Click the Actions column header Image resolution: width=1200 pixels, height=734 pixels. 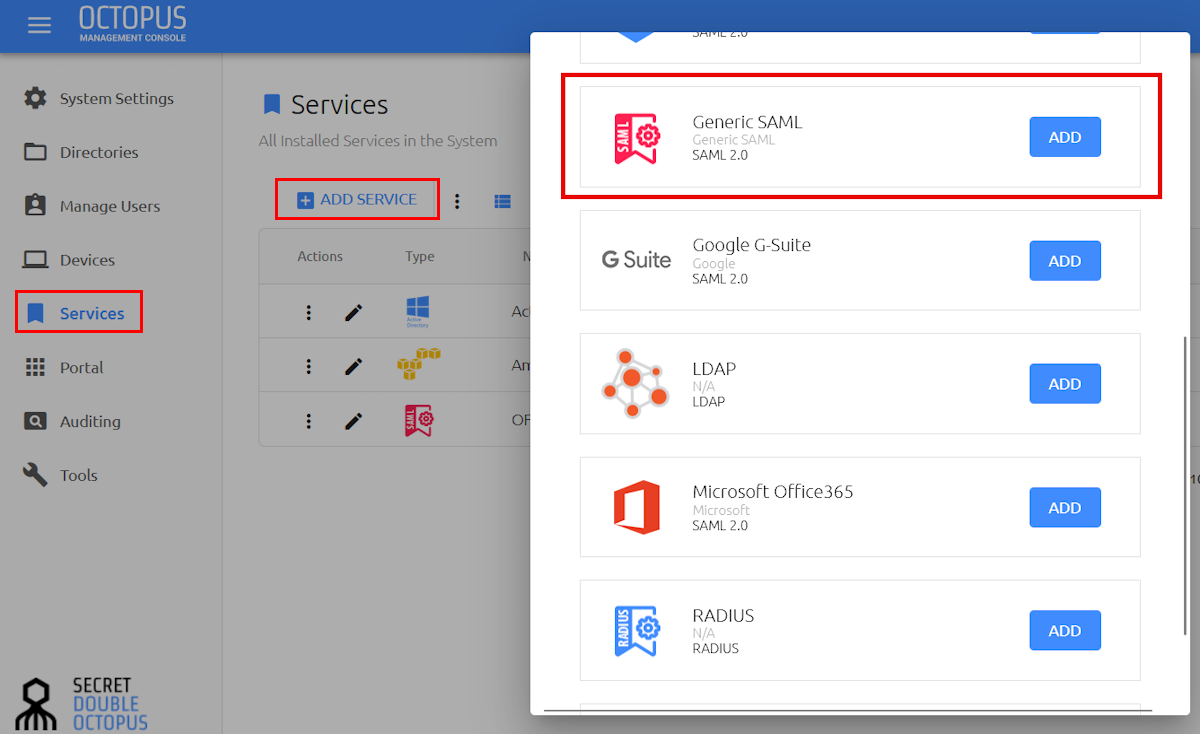click(x=320, y=256)
